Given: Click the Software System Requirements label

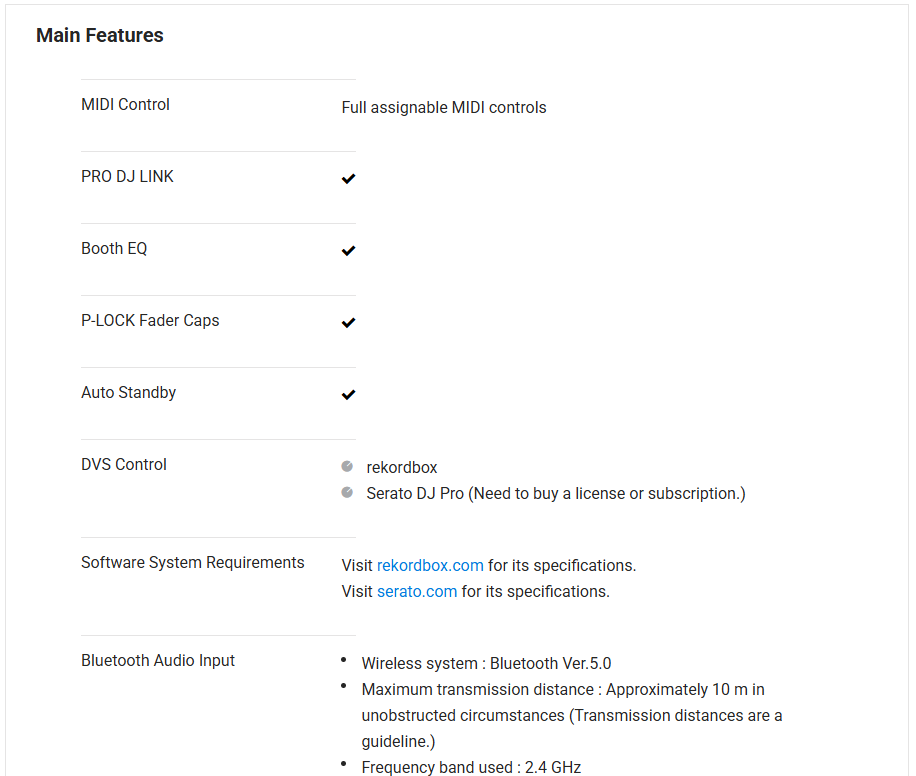Looking at the screenshot, I should point(192,562).
